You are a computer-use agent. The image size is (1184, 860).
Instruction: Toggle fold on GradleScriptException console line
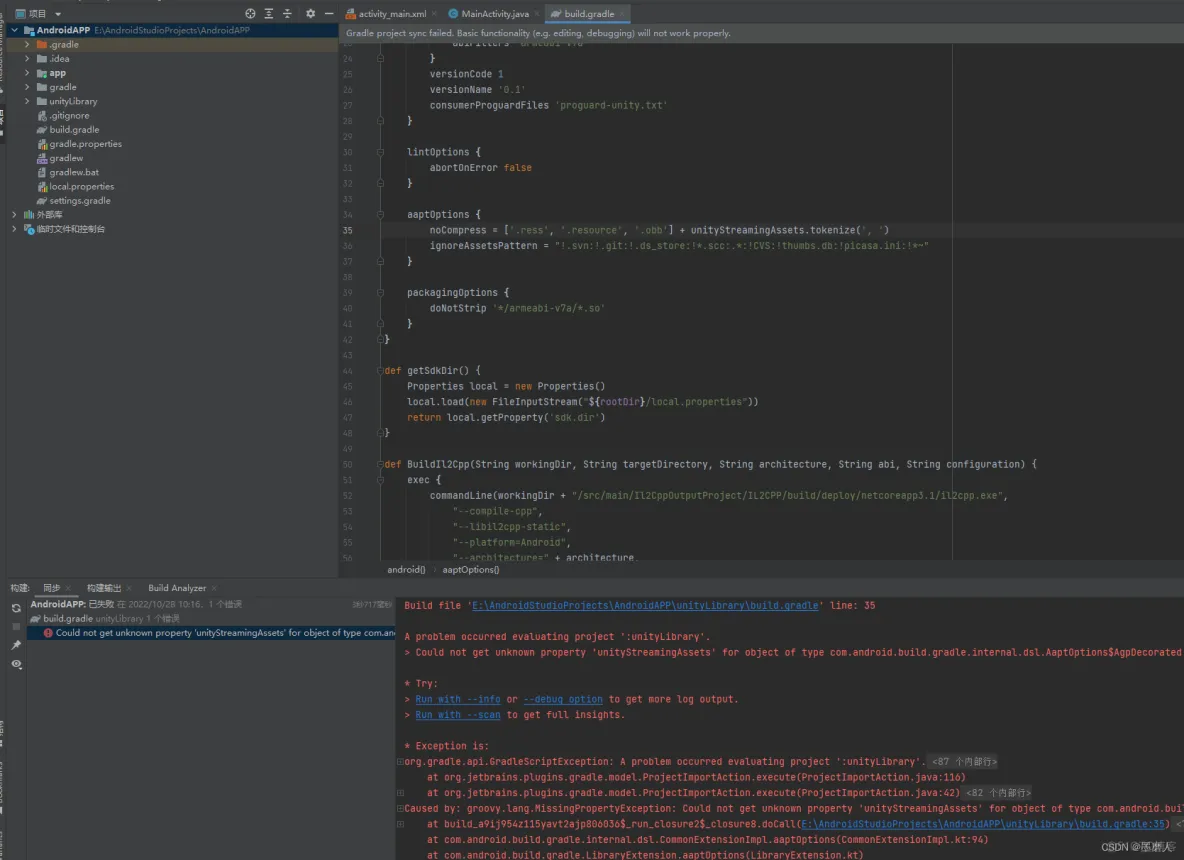400,762
